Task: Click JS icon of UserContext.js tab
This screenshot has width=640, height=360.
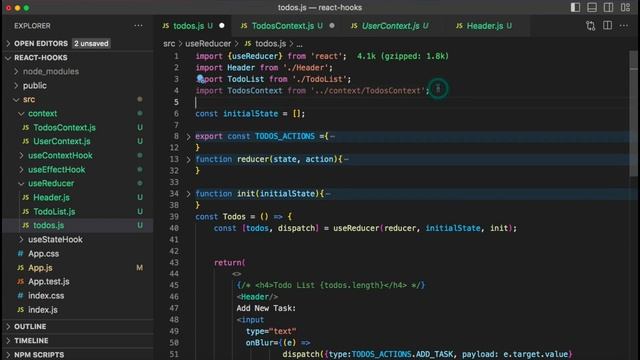Action: click(354, 26)
